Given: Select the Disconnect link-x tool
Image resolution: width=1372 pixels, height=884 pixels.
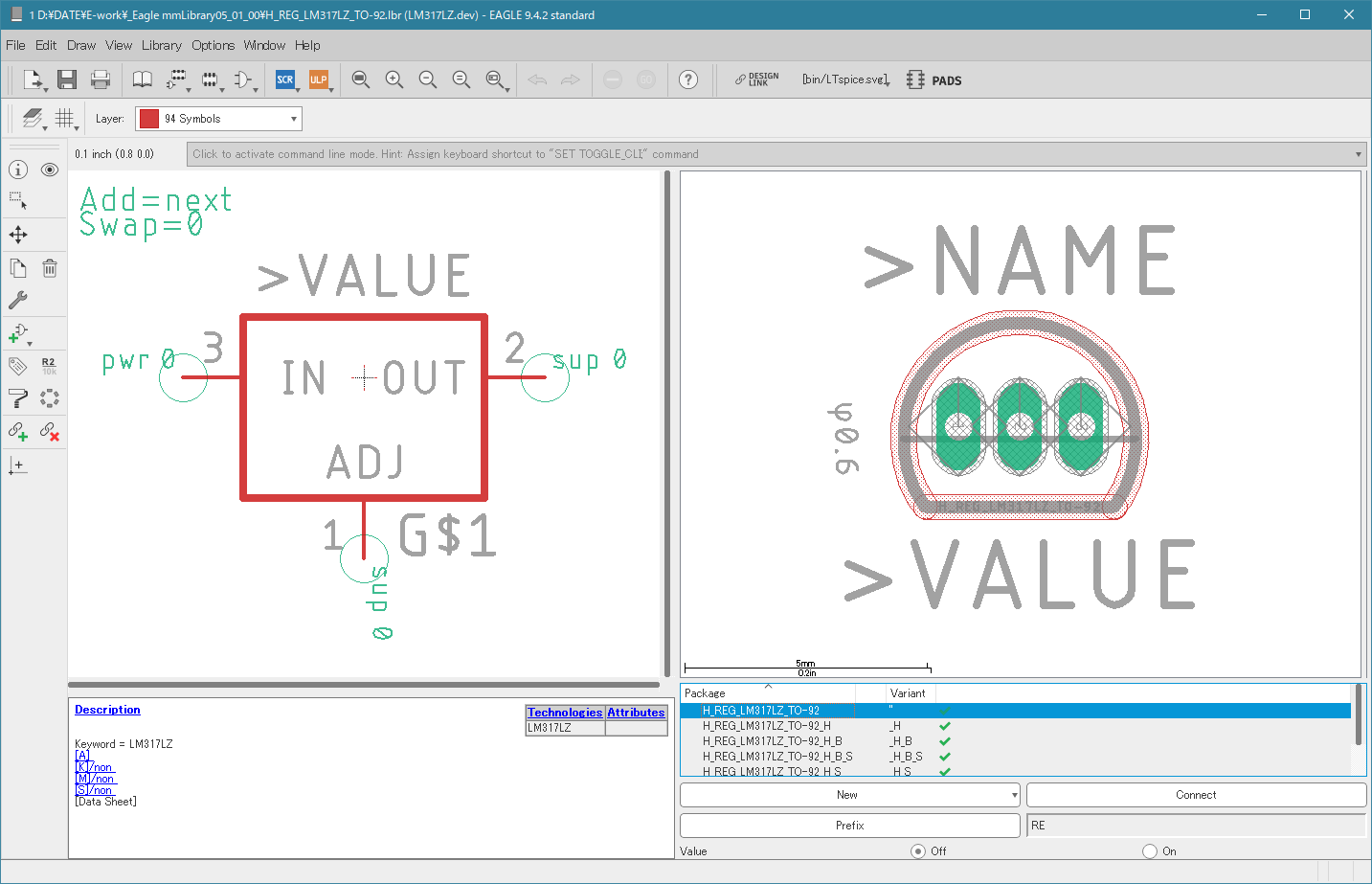Looking at the screenshot, I should click(x=50, y=431).
